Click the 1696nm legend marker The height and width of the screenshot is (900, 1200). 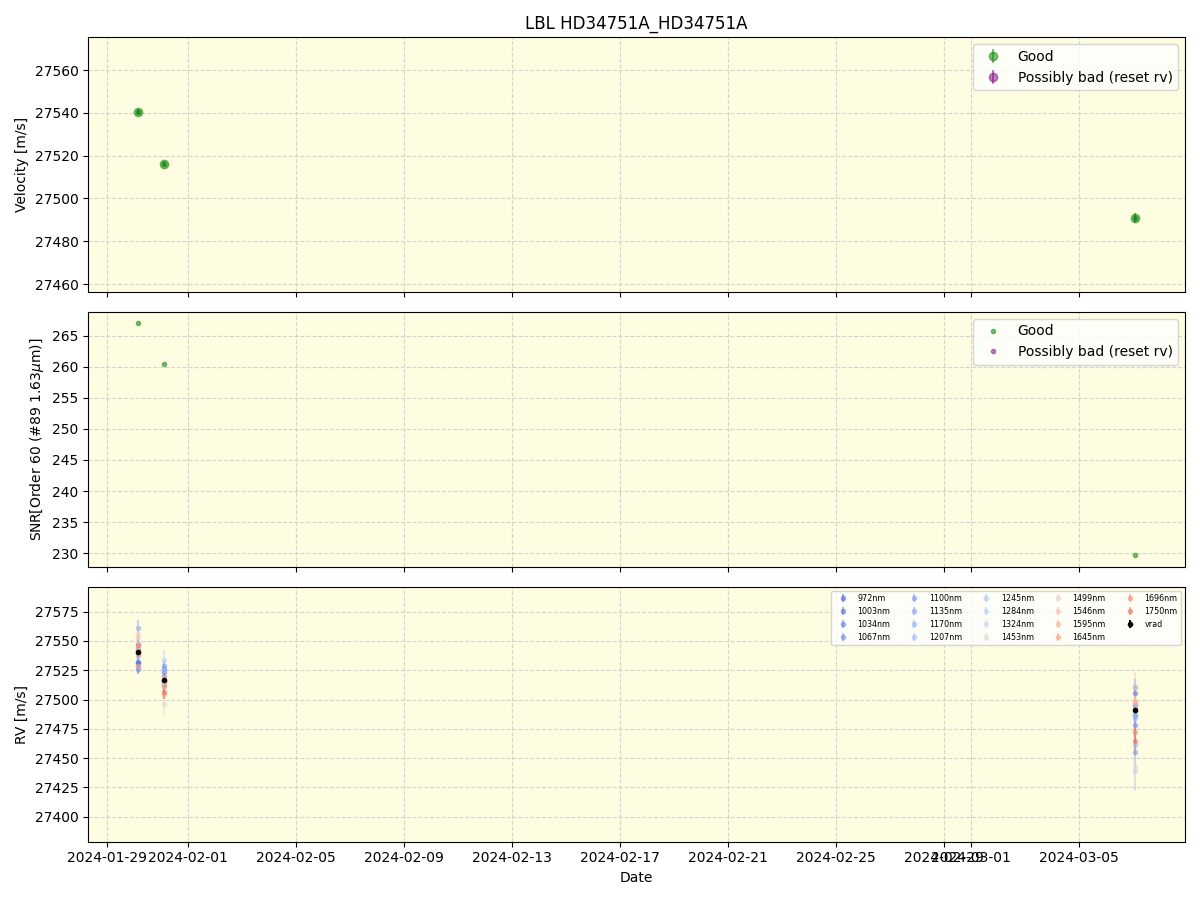point(1130,598)
